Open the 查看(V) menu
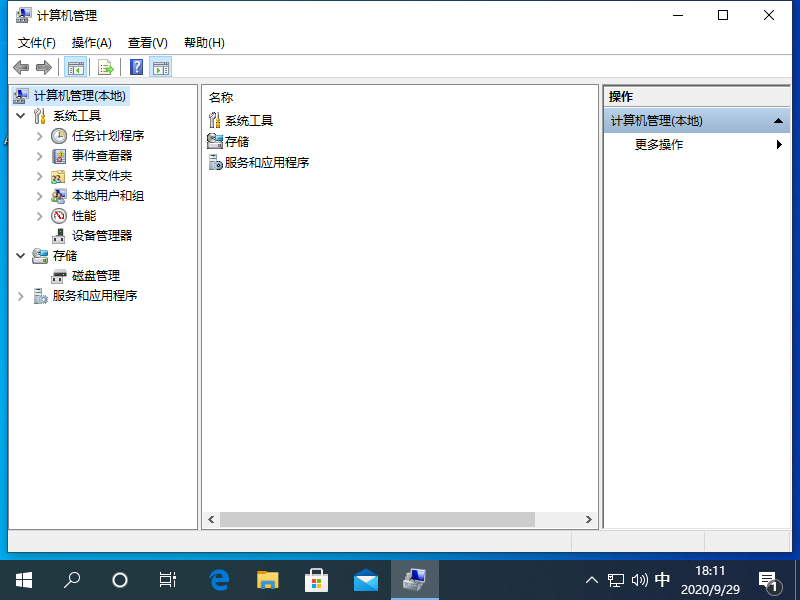The height and width of the screenshot is (600, 800). click(146, 42)
